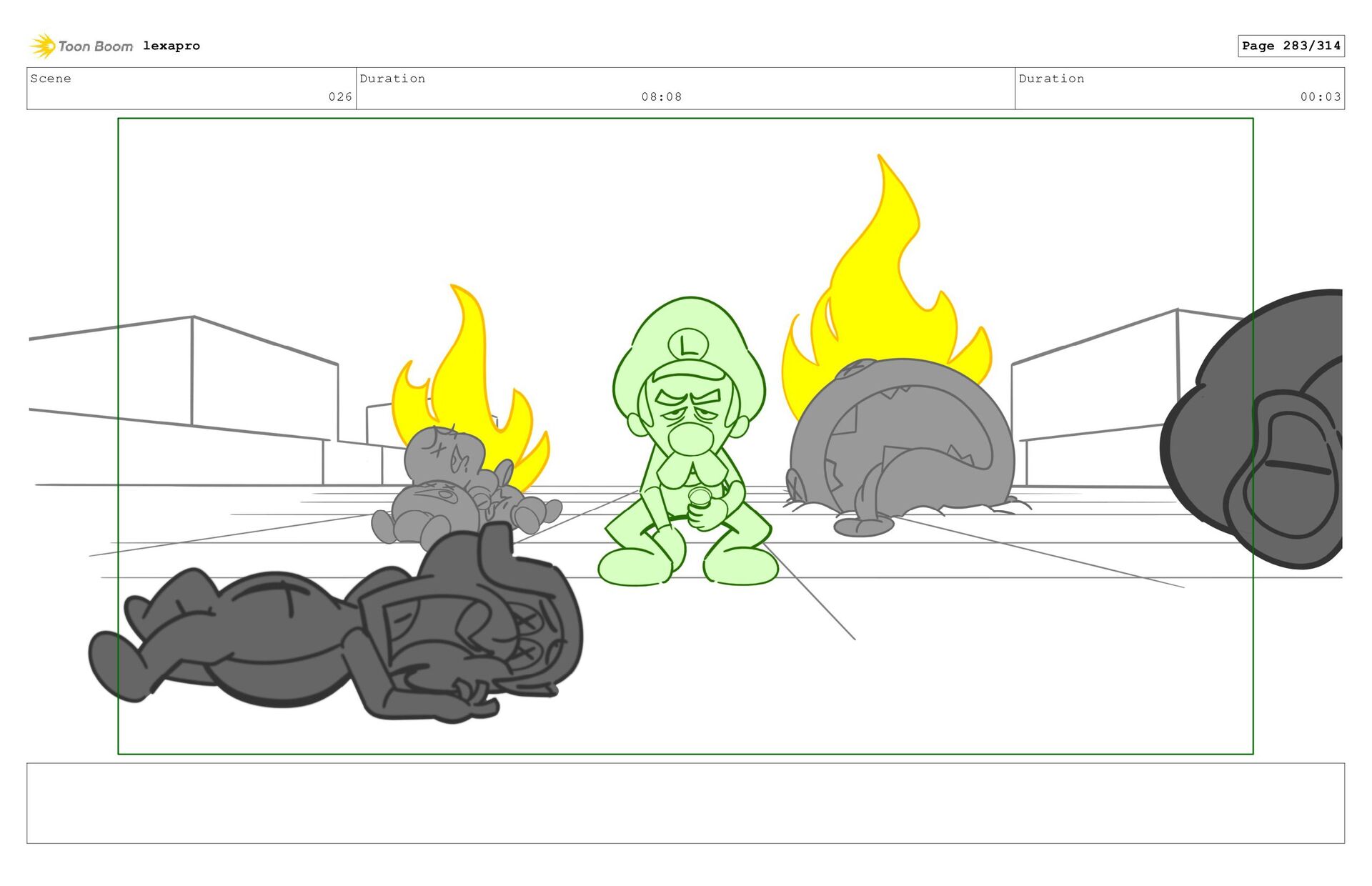This screenshot has width=1372, height=886.
Task: Click the scene number '026'
Action: click(340, 96)
